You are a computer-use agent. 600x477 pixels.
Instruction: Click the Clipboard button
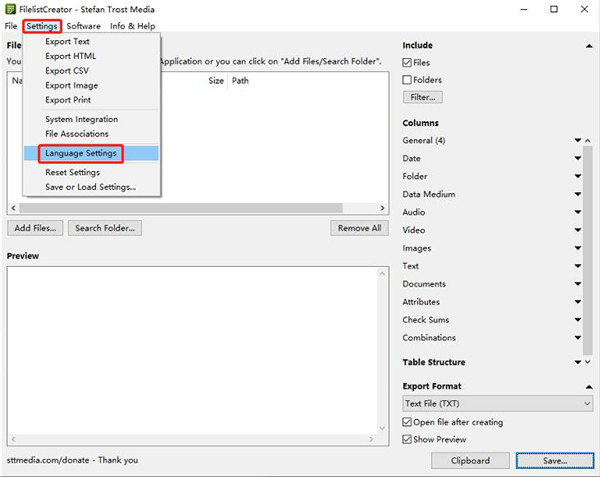coord(469,461)
